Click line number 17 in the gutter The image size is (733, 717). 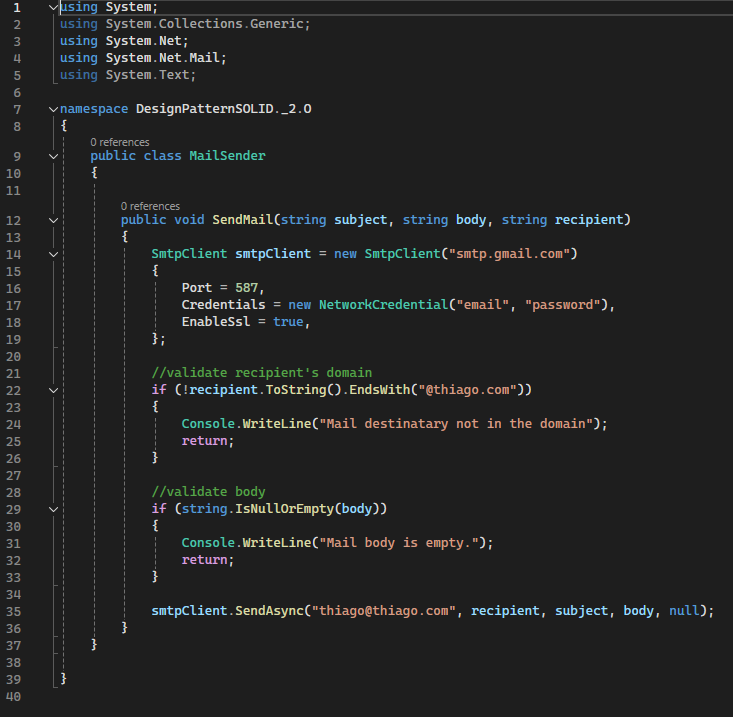point(14,305)
